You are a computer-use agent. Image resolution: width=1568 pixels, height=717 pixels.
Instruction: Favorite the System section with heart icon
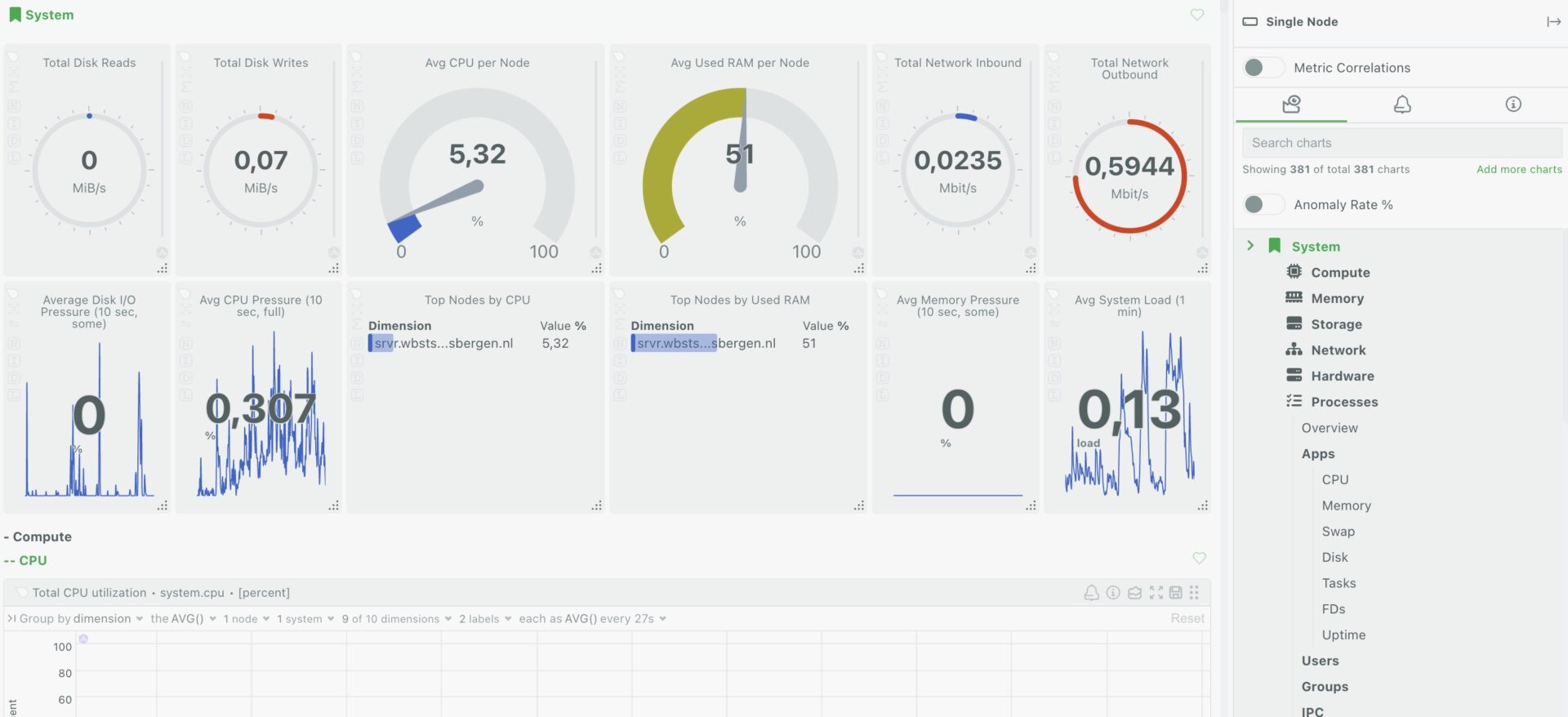(1197, 15)
